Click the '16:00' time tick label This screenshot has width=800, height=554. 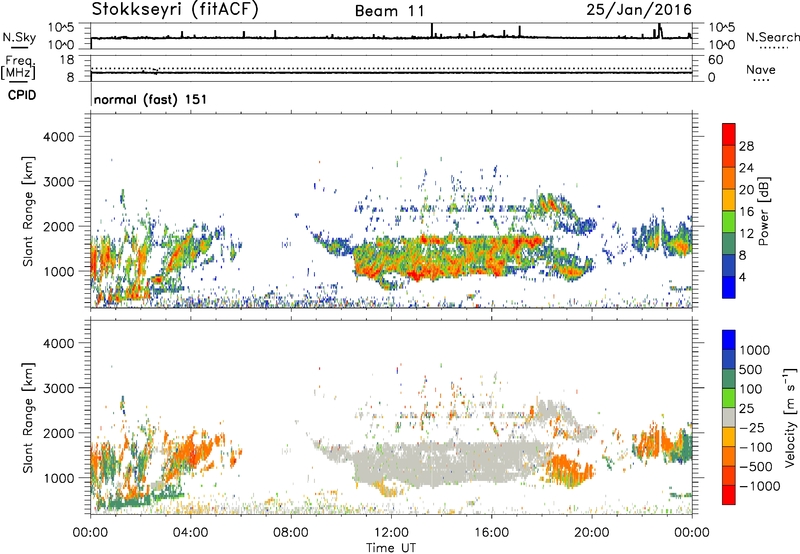pos(491,533)
